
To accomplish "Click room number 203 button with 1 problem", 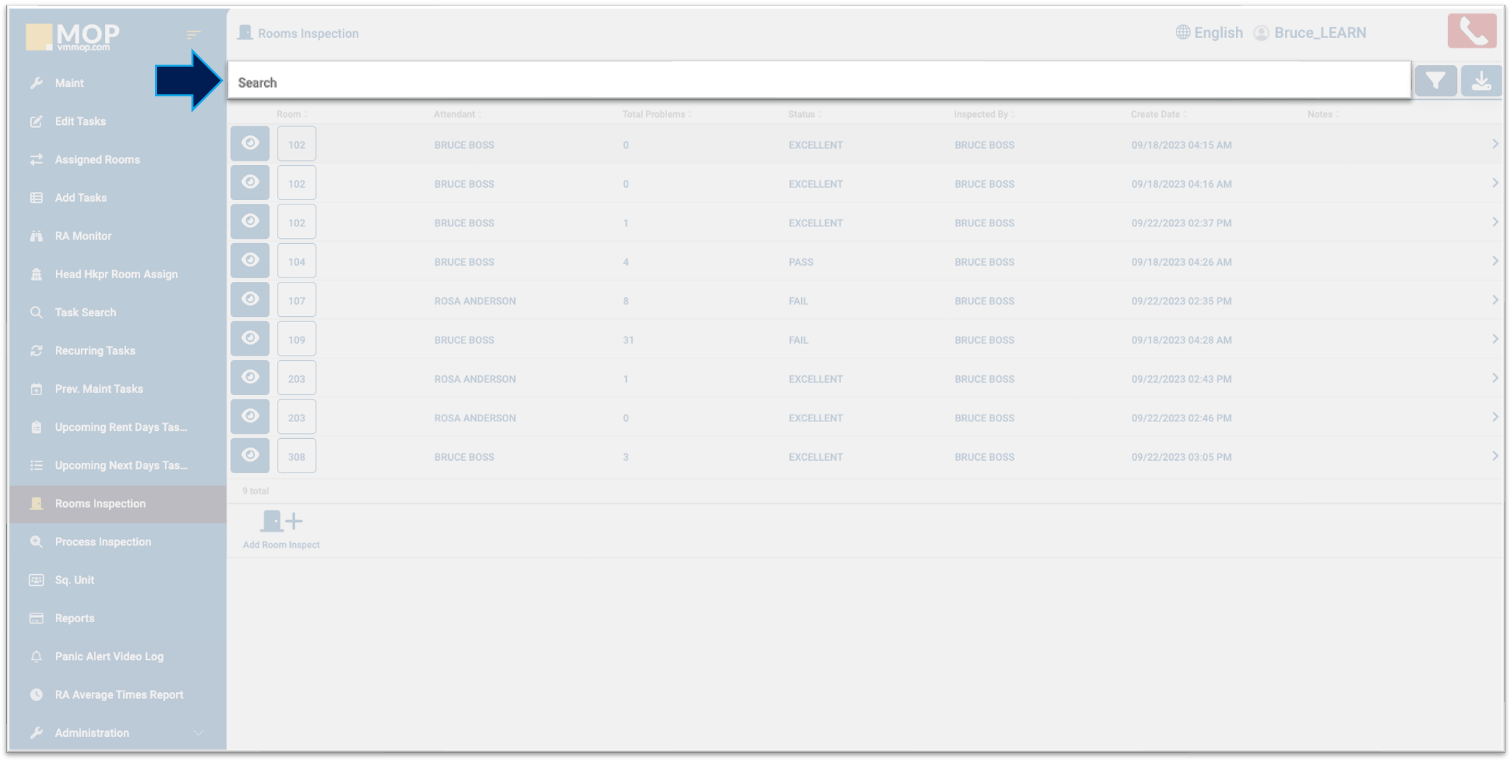I will click(297, 379).
